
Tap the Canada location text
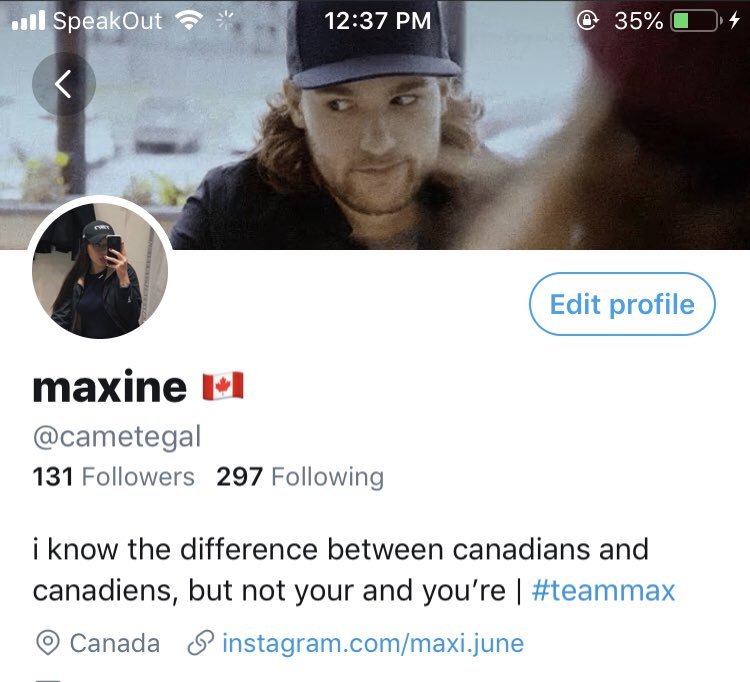point(115,643)
